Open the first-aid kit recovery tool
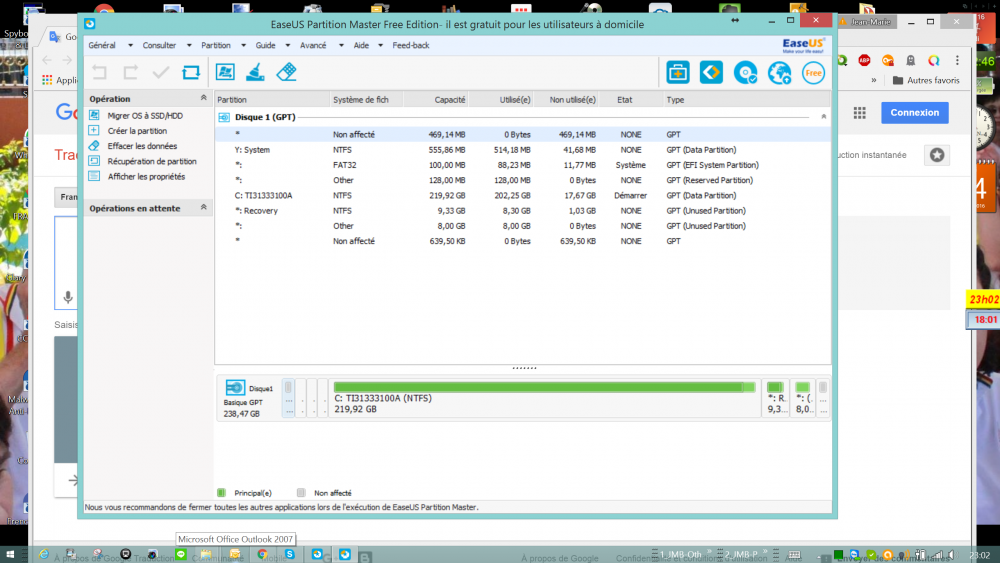Screen dimensions: 1000x563 (x=678, y=72)
